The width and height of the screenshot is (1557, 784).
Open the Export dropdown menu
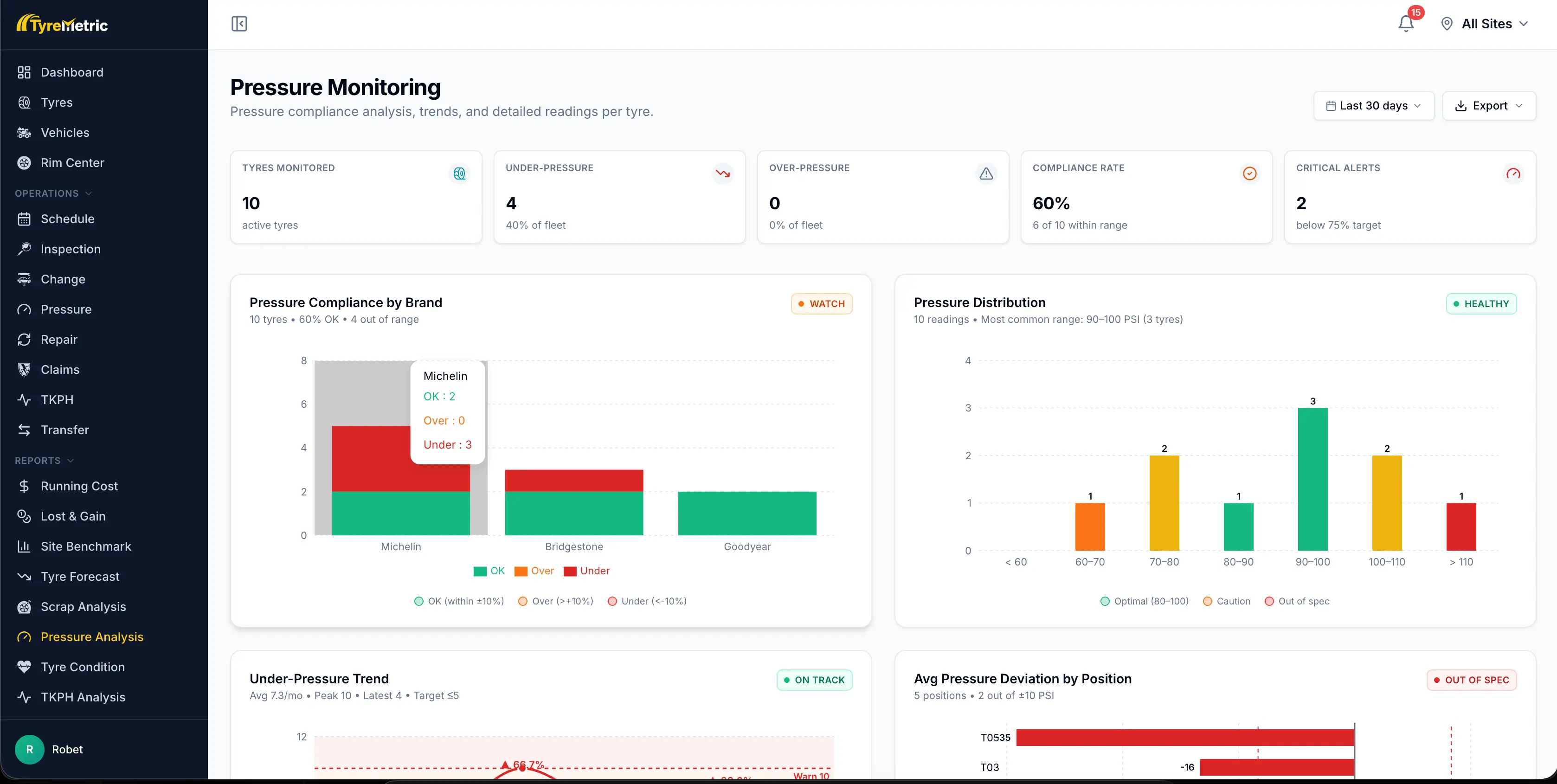point(1489,106)
